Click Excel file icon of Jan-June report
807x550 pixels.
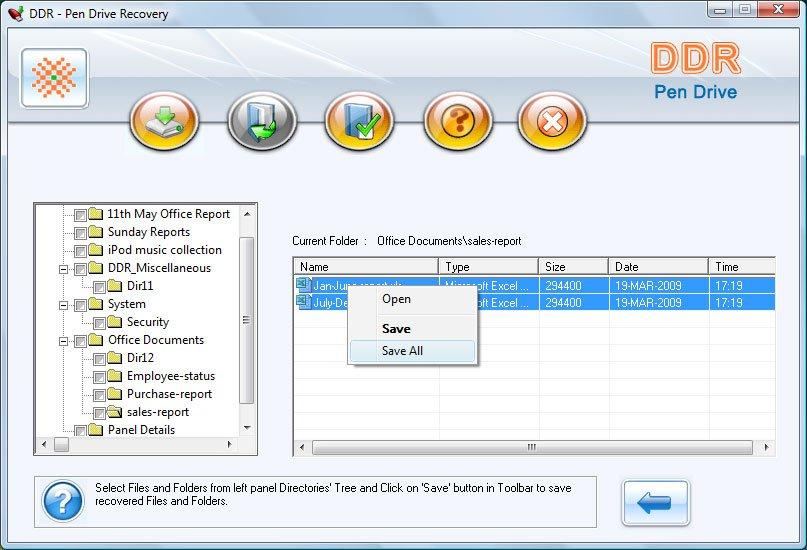point(304,285)
